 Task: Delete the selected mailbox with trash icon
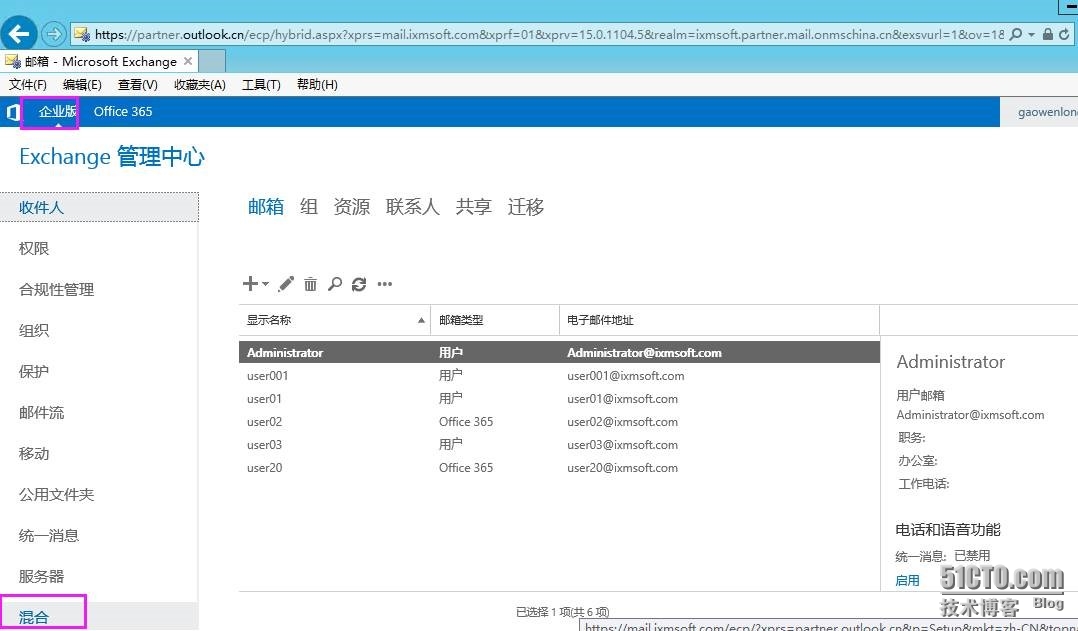click(x=311, y=284)
